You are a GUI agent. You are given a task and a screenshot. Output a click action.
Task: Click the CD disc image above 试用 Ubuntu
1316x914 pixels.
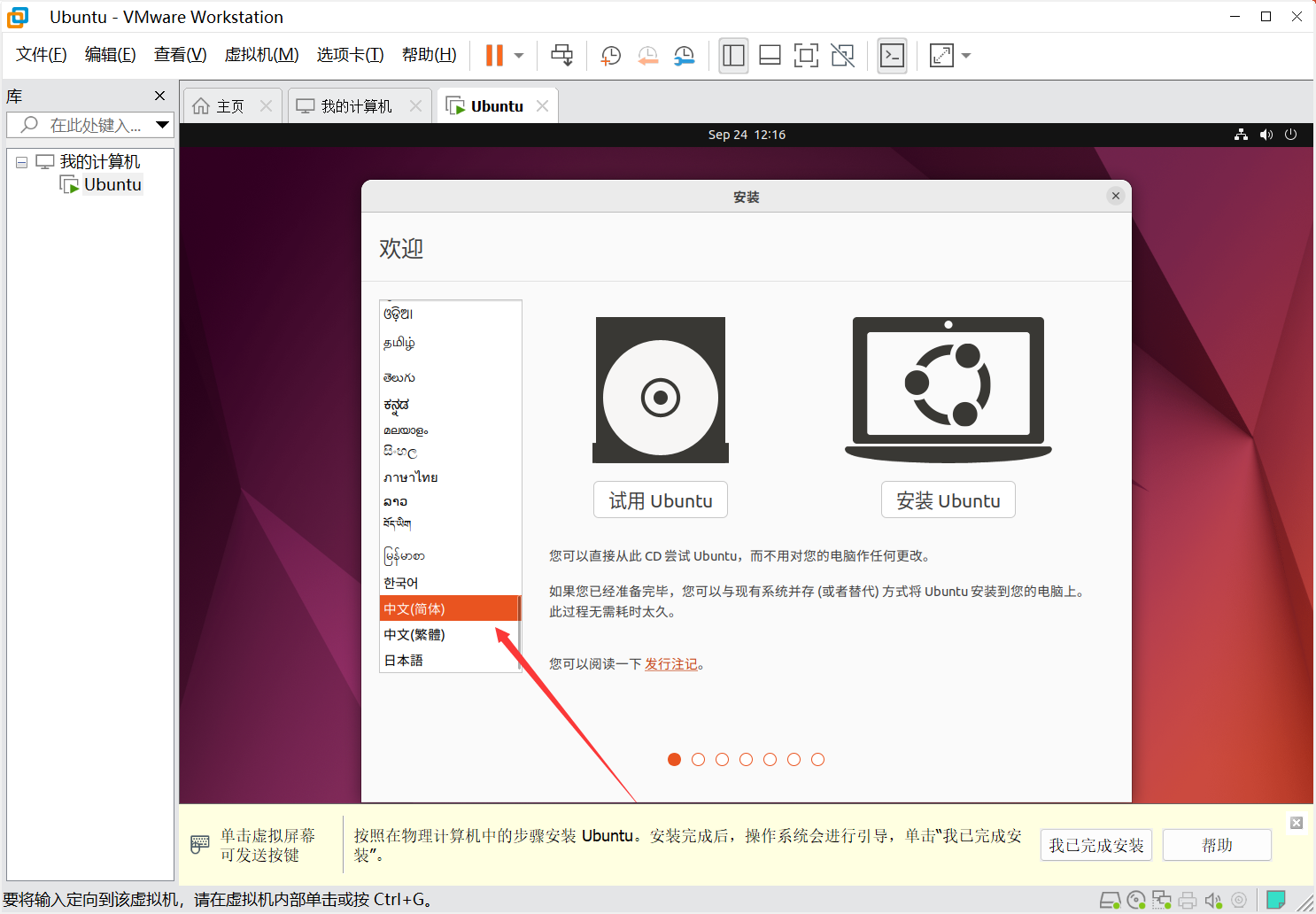click(661, 390)
